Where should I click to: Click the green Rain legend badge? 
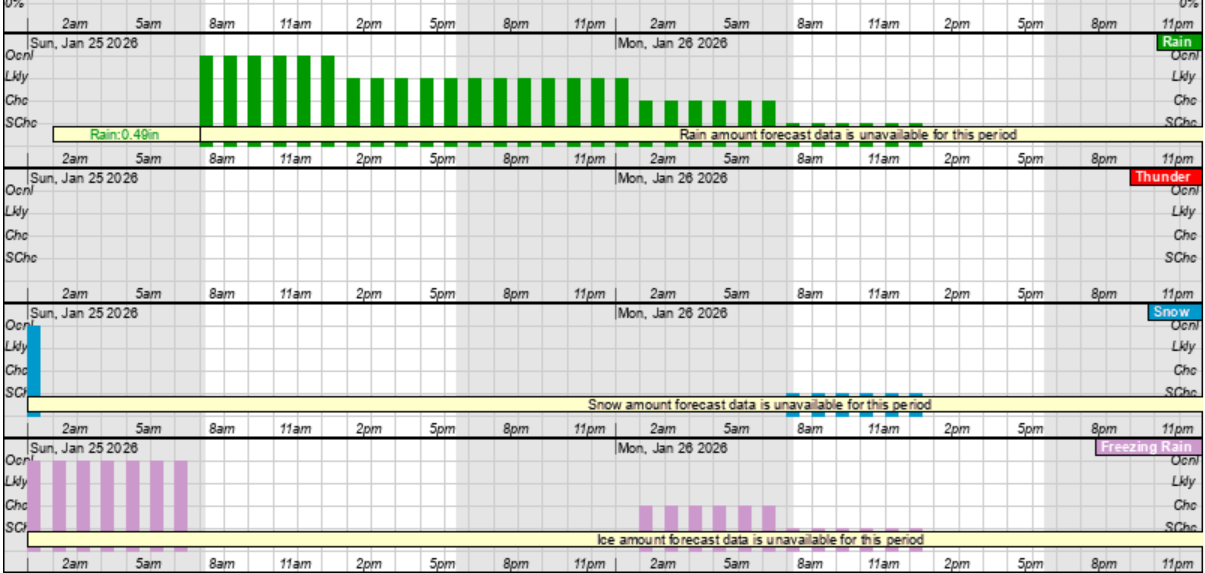(1176, 42)
